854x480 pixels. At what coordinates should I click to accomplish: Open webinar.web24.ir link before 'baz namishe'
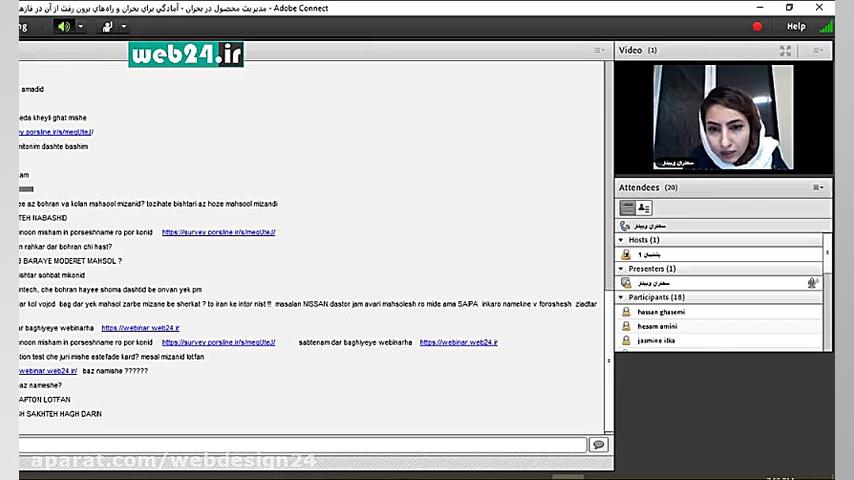48,371
